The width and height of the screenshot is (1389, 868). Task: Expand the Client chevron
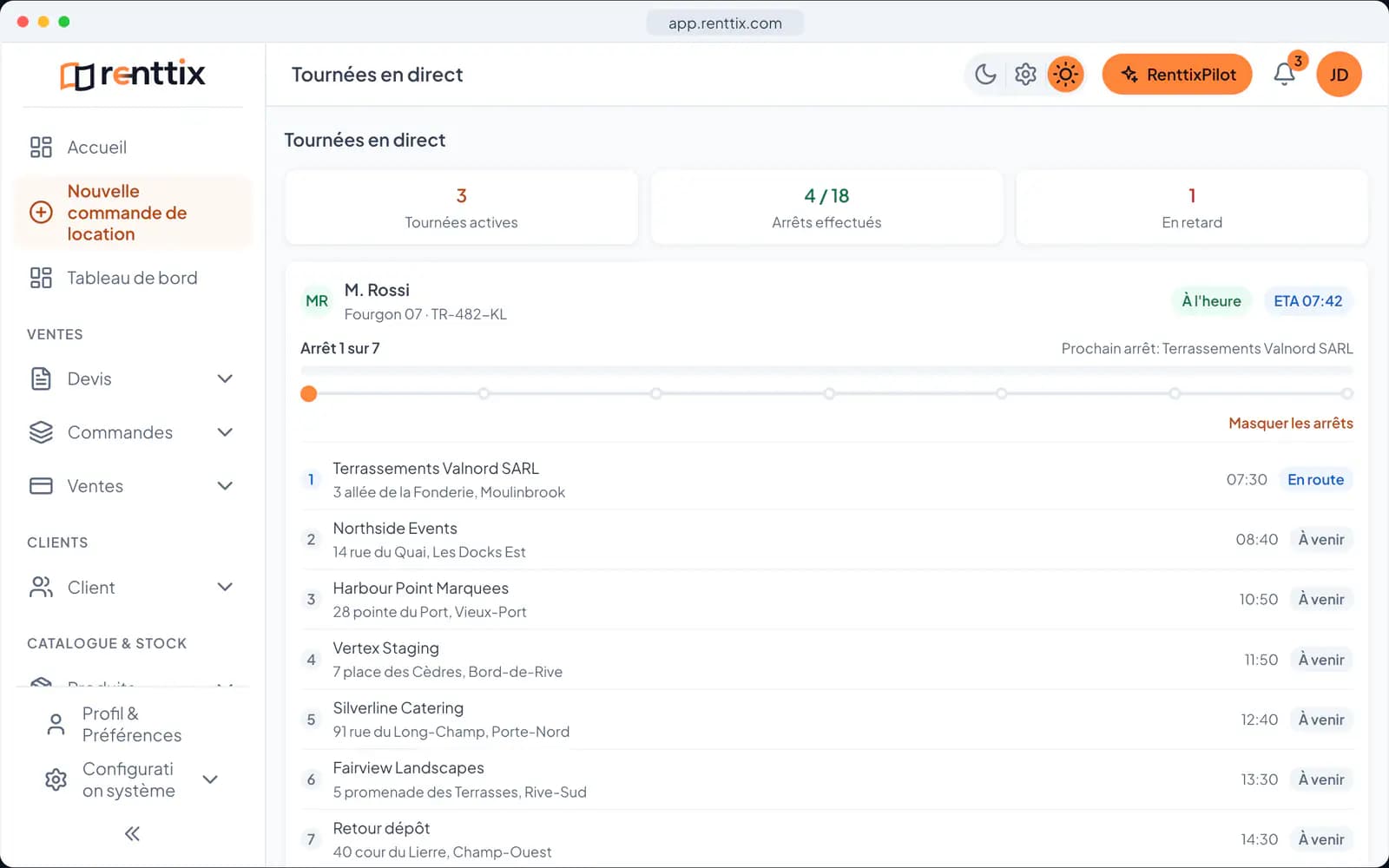point(225,588)
